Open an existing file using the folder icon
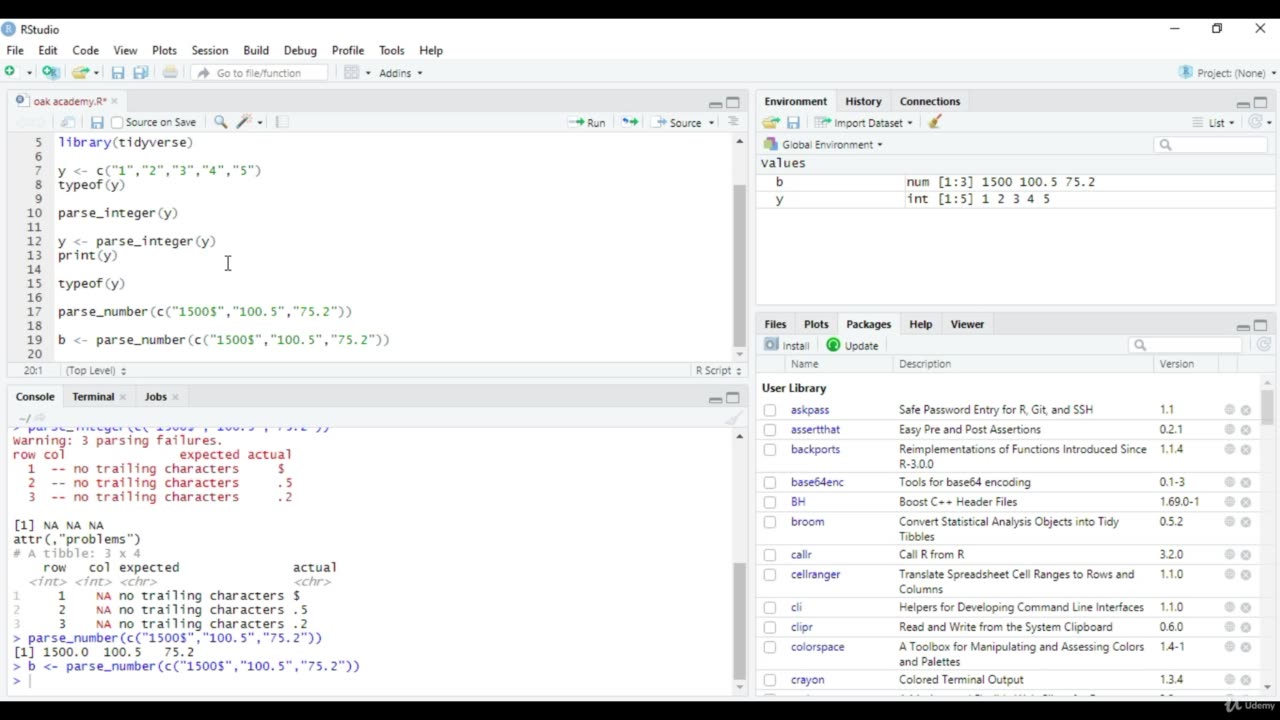The width and height of the screenshot is (1280, 720). (80, 72)
